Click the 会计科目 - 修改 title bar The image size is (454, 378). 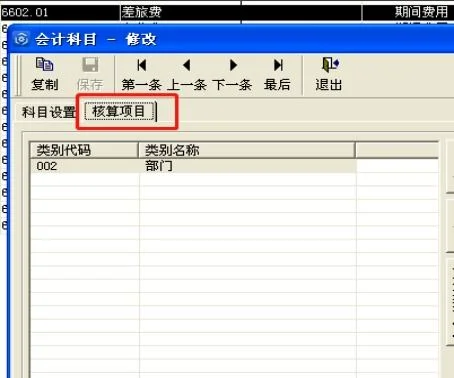pyautogui.click(x=231, y=39)
